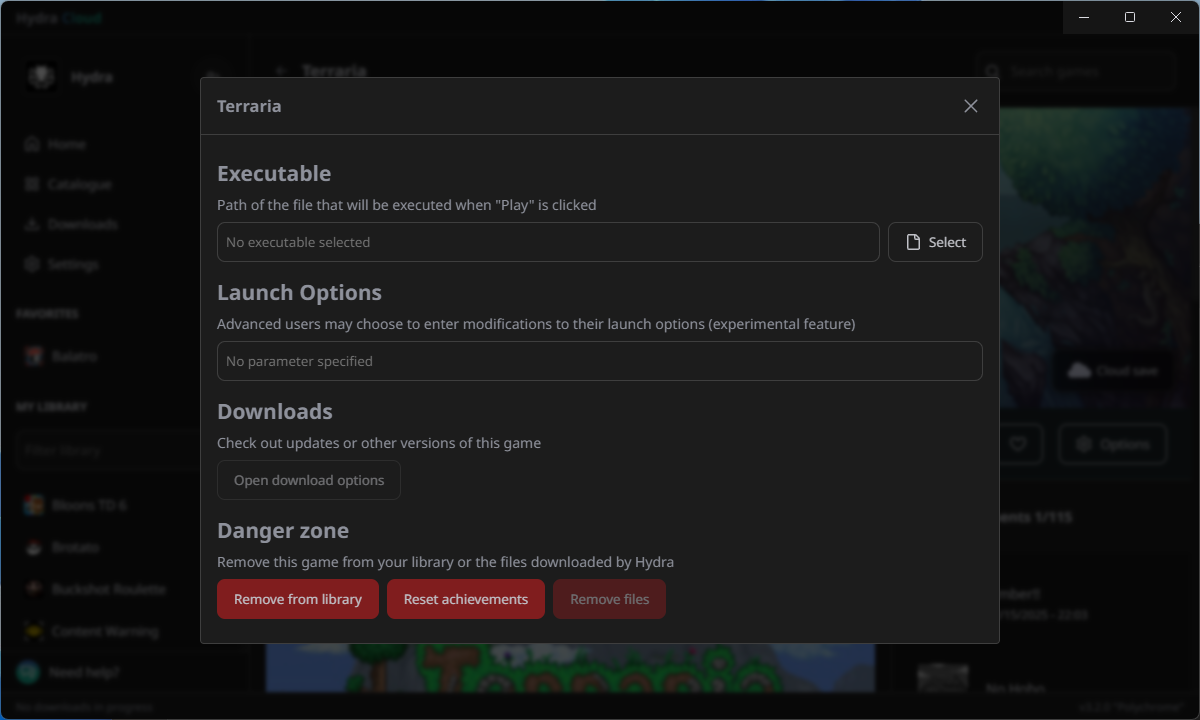The width and height of the screenshot is (1200, 720).
Task: Open Buckshot Roulette from library
Action: 107,590
